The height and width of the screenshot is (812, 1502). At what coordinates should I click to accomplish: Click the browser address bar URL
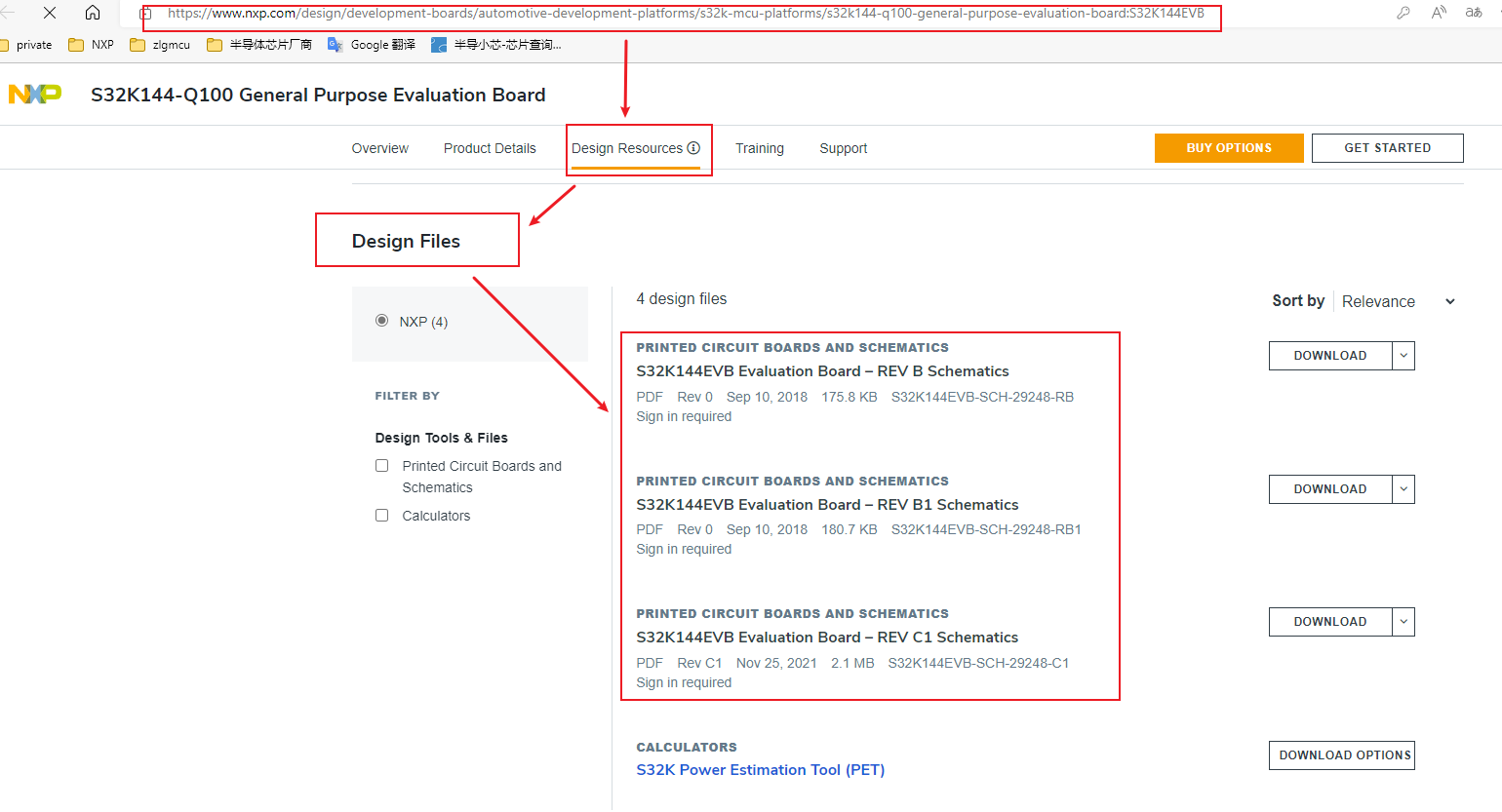(x=686, y=14)
